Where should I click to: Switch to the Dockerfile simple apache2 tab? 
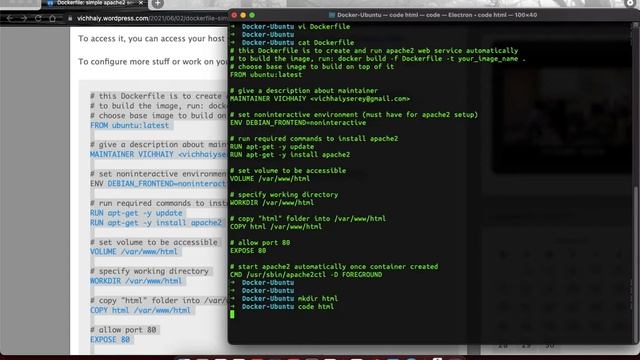pos(95,3)
